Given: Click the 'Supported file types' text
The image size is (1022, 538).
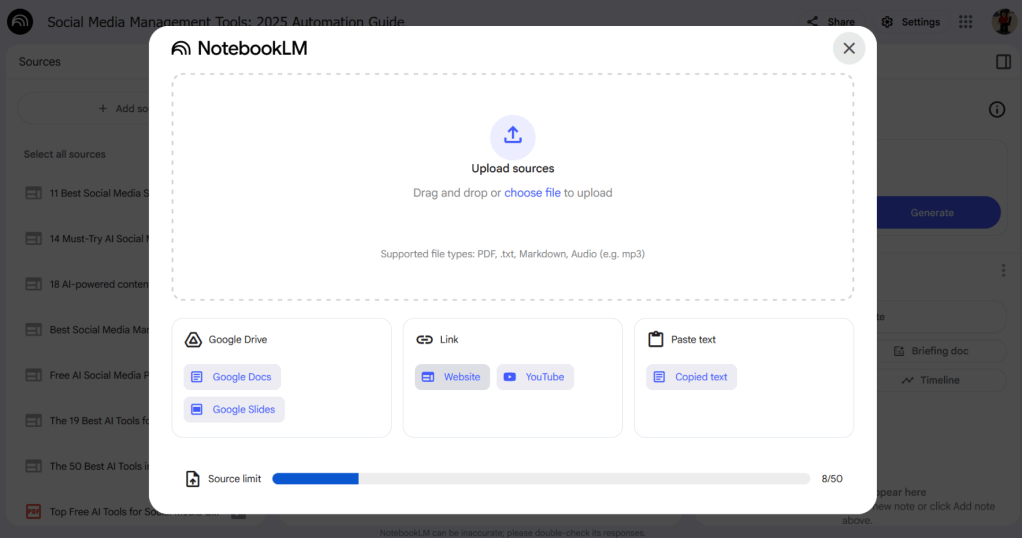Looking at the screenshot, I should pos(513,254).
